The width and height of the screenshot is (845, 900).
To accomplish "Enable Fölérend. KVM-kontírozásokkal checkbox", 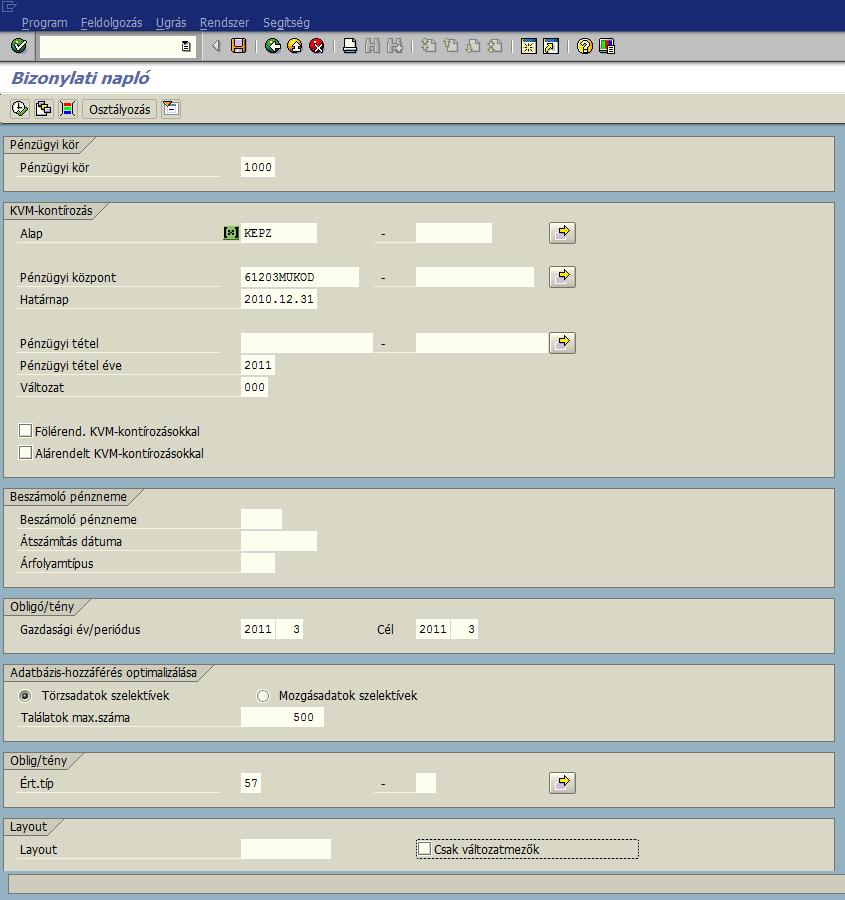I will [x=25, y=430].
